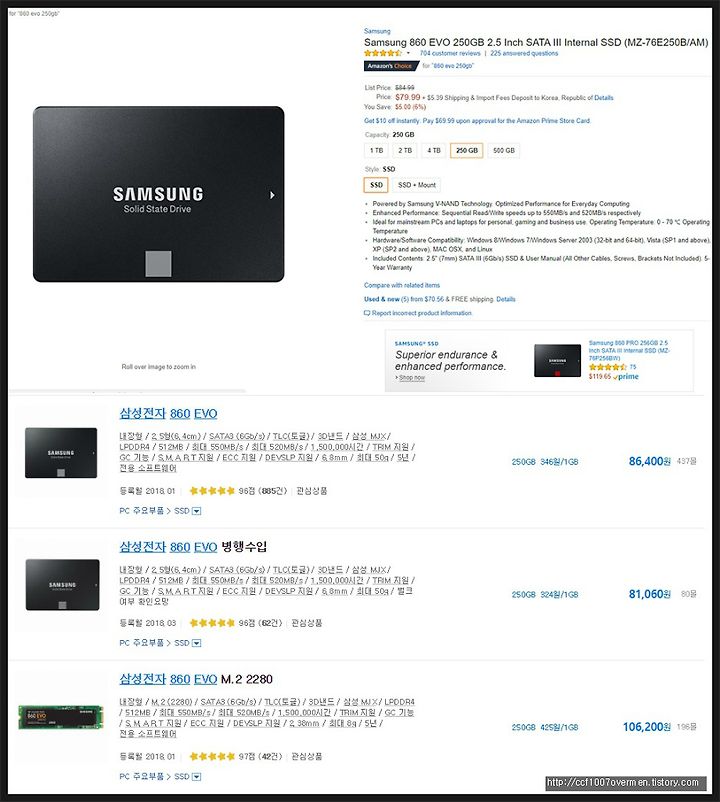Screen dimensions: 720x802
Task: Open 225 answered questions link
Action: (524, 53)
